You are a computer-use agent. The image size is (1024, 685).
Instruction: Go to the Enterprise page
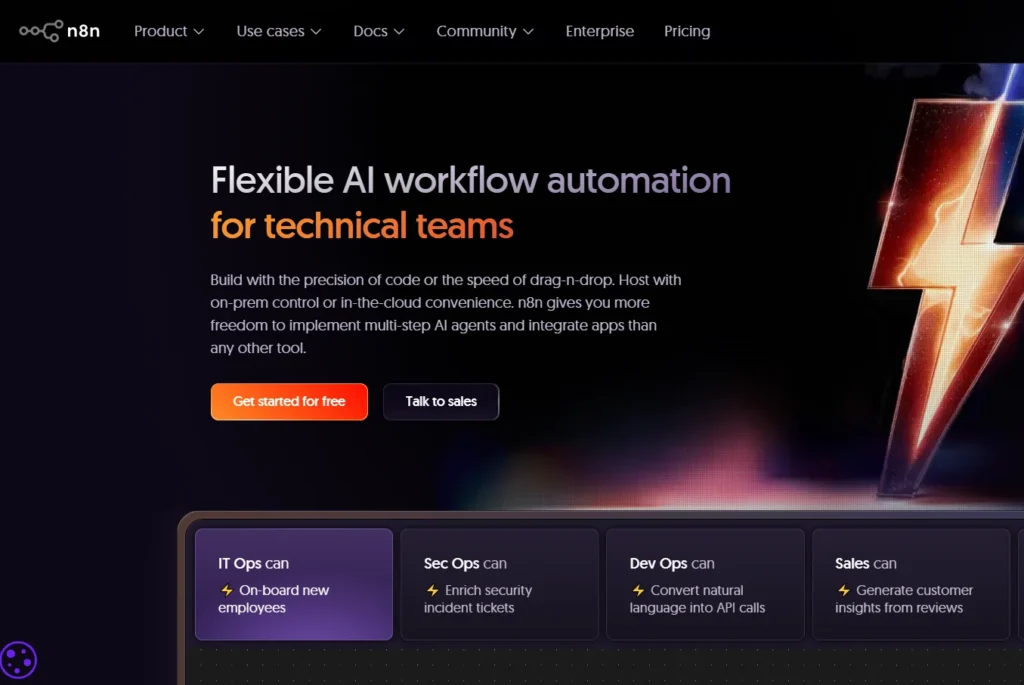[599, 31]
